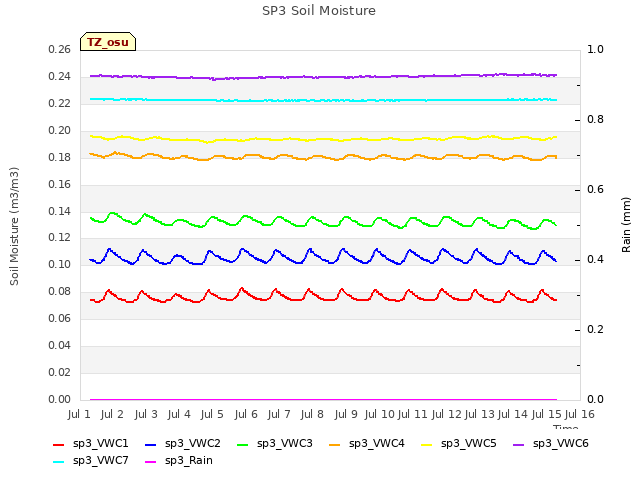Viewport: 640px width, 480px height.
Task: Click the 0.00 left axis value
Action: [60, 400]
